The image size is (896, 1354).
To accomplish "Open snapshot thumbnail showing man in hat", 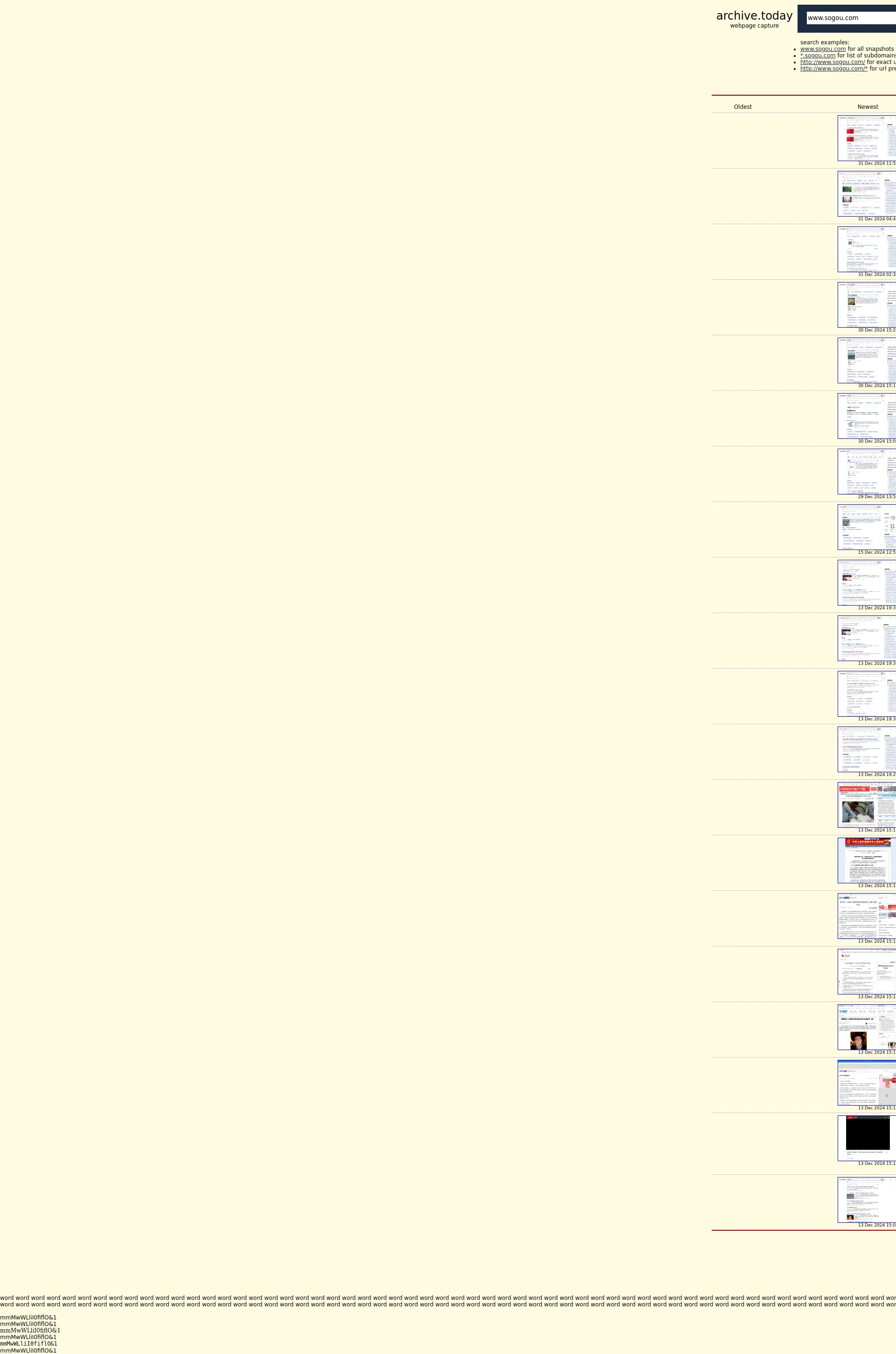I will (x=866, y=1027).
